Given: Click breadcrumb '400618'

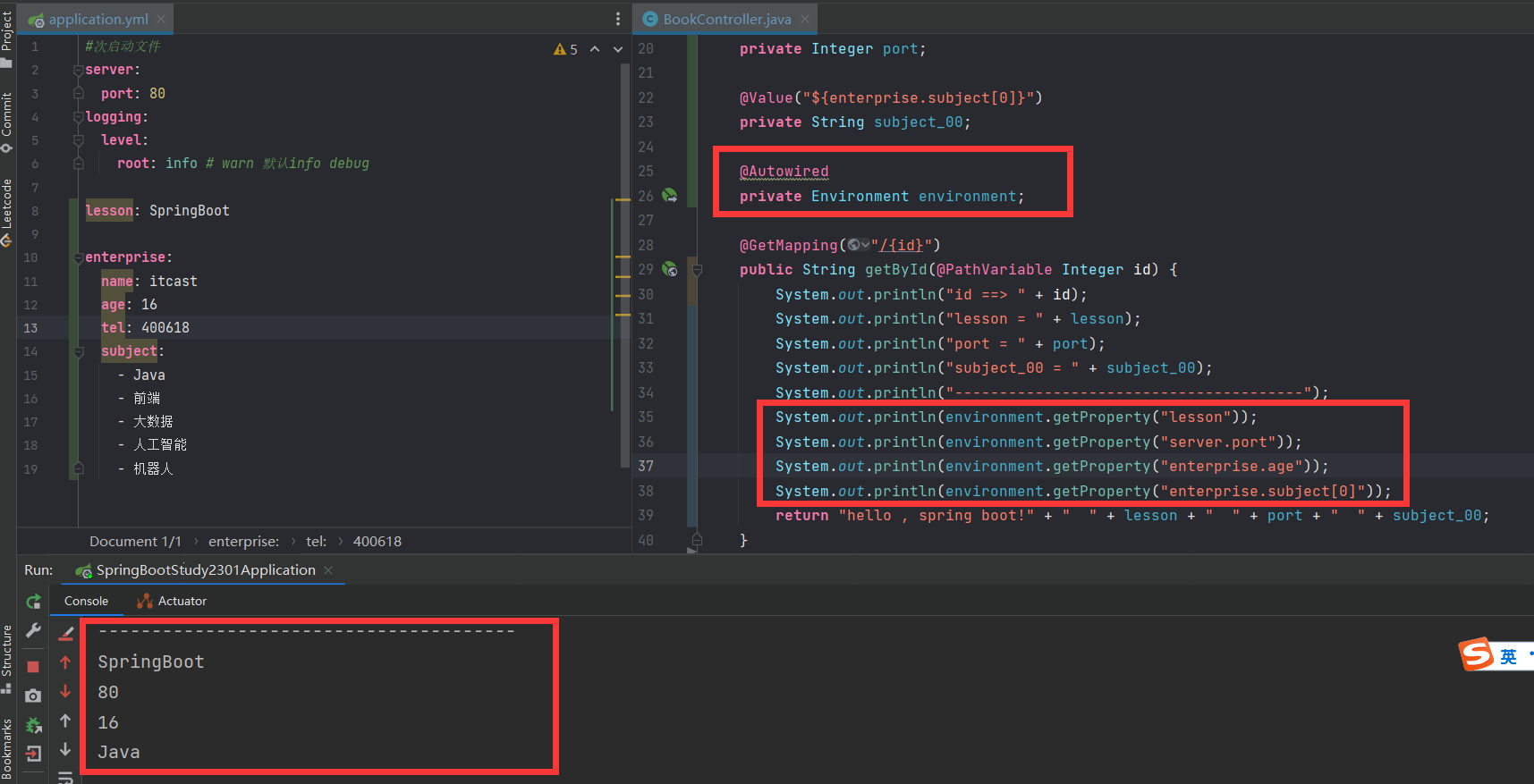Looking at the screenshot, I should coord(377,541).
